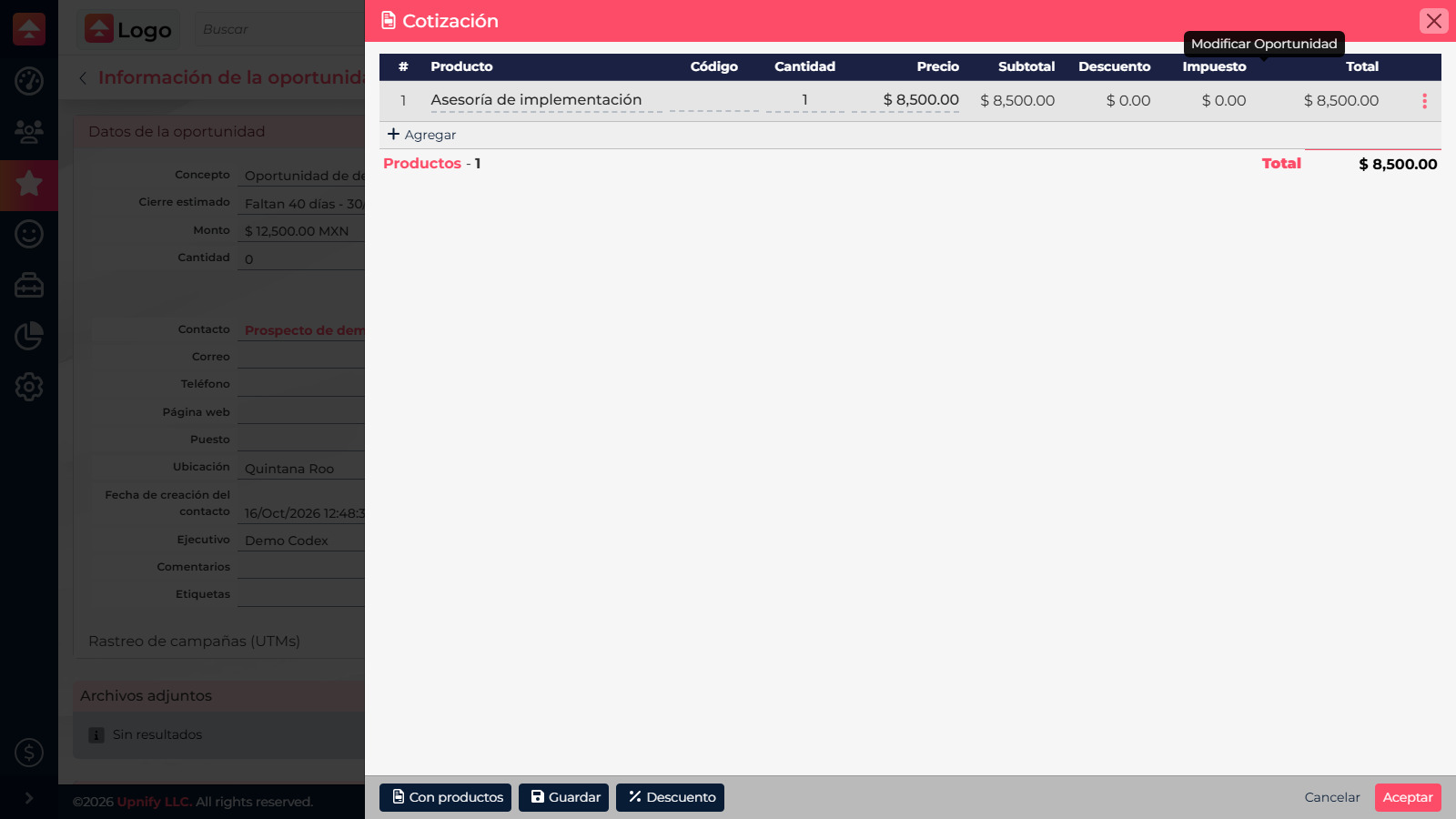Open the contacts people icon in sidebar
Viewport: 1456px width, 819px height.
(29, 133)
